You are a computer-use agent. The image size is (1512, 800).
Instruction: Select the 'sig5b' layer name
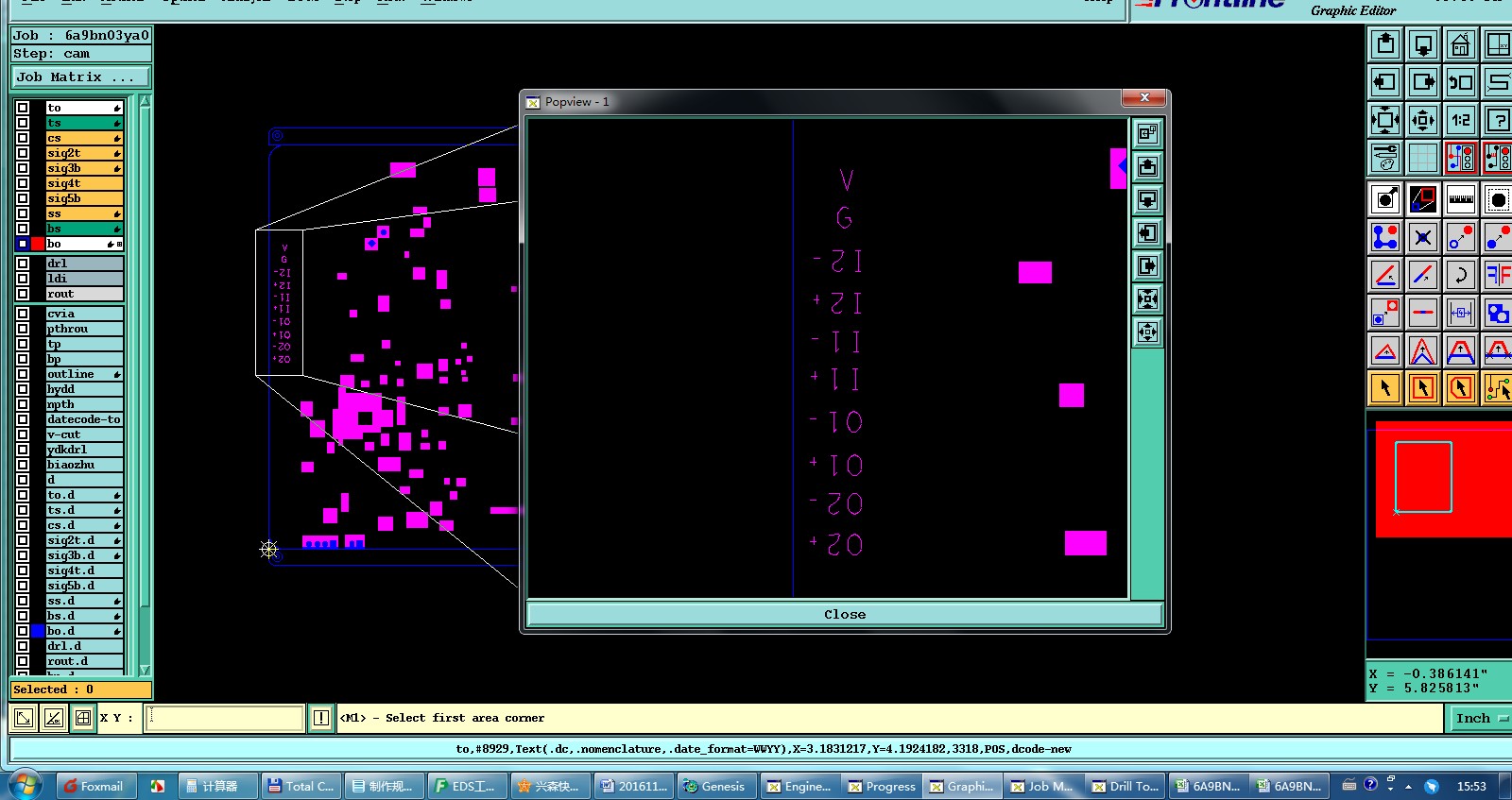[x=85, y=198]
